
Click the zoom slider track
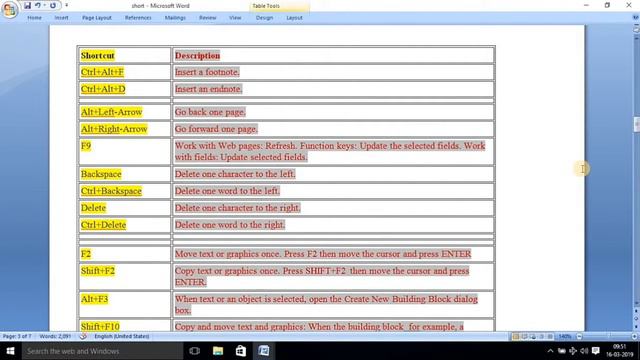pyautogui.click(x=607, y=337)
